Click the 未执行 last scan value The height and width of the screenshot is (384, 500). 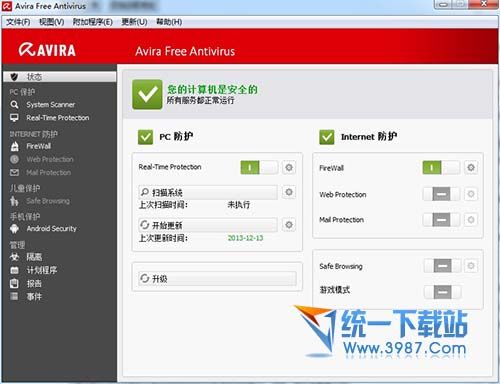[x=238, y=205]
